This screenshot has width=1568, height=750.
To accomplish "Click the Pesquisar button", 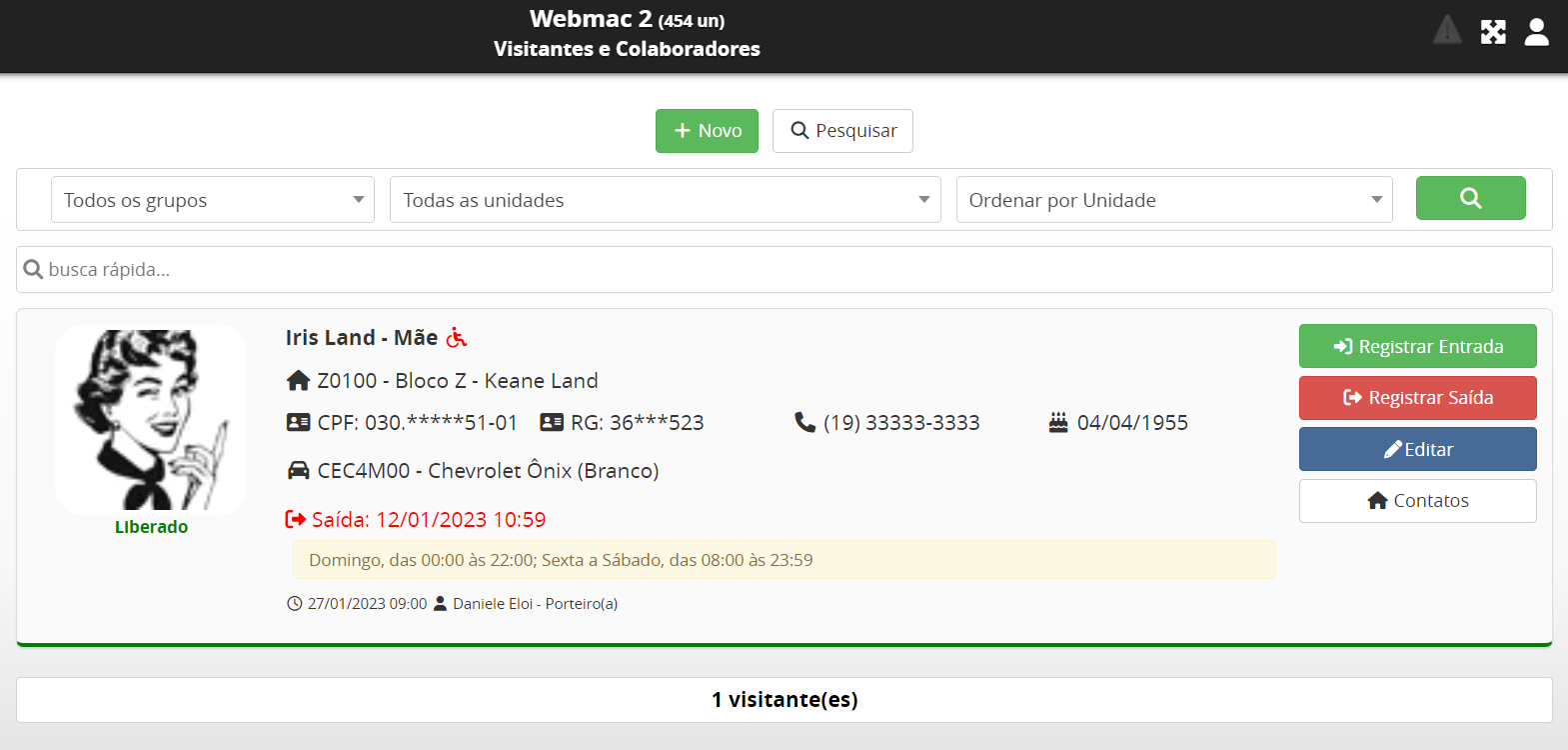I will pyautogui.click(x=842, y=131).
